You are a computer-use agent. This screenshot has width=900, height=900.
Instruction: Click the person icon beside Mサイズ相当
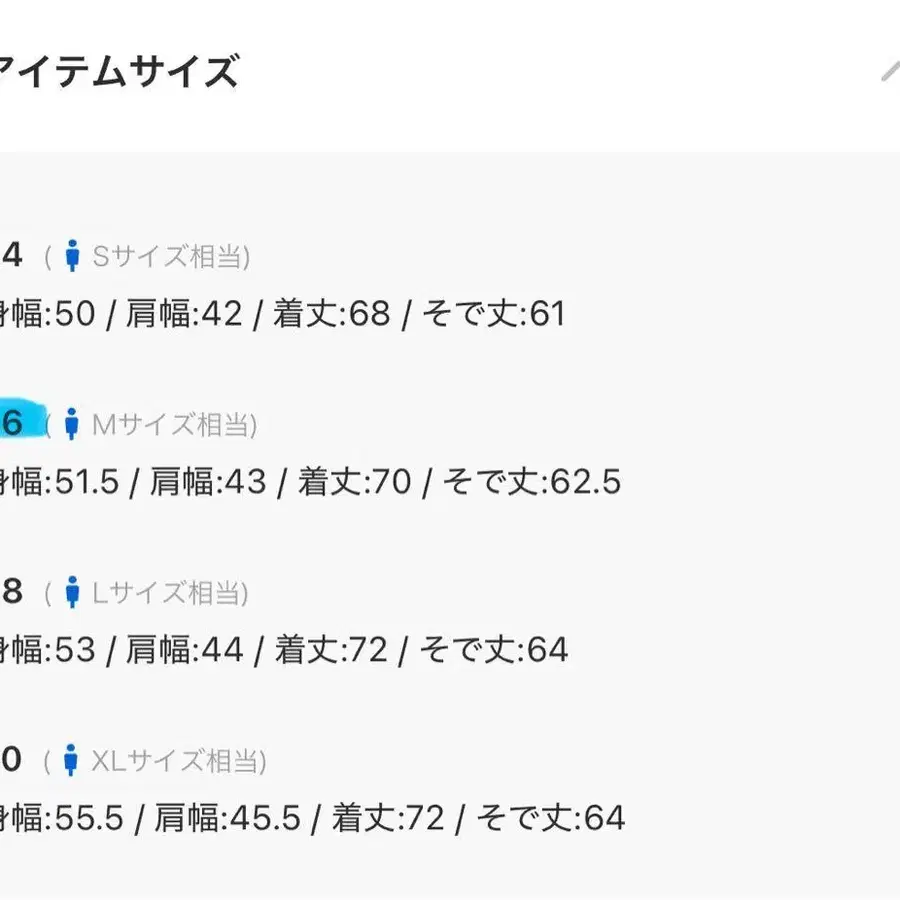71,425
